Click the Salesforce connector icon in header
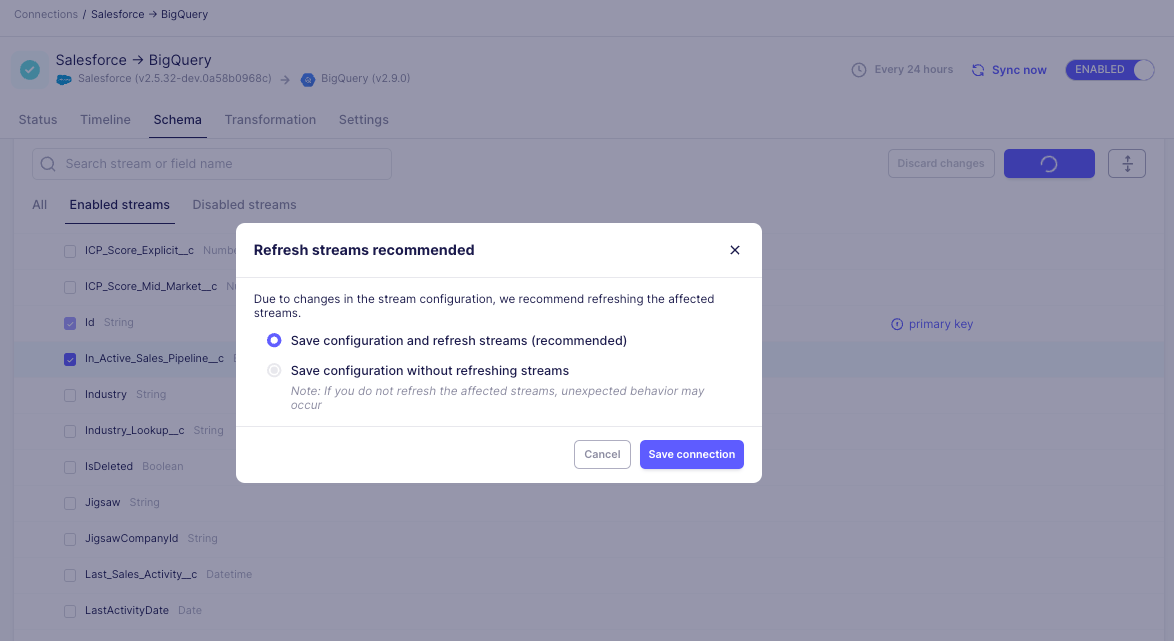Screen dimensions: 1174x641 [x=64, y=79]
